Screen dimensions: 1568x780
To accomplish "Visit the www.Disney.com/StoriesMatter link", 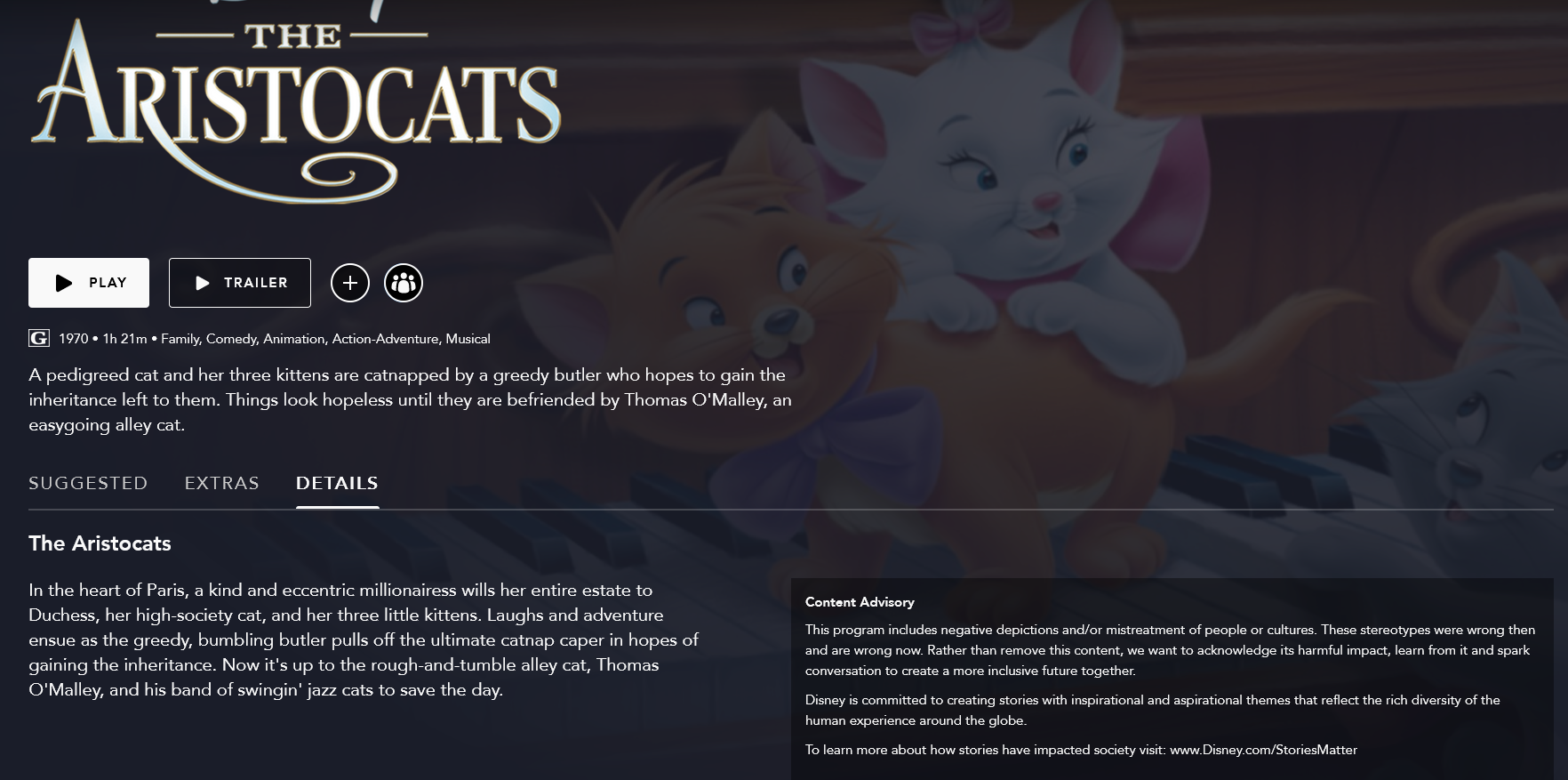I will [x=1263, y=750].
